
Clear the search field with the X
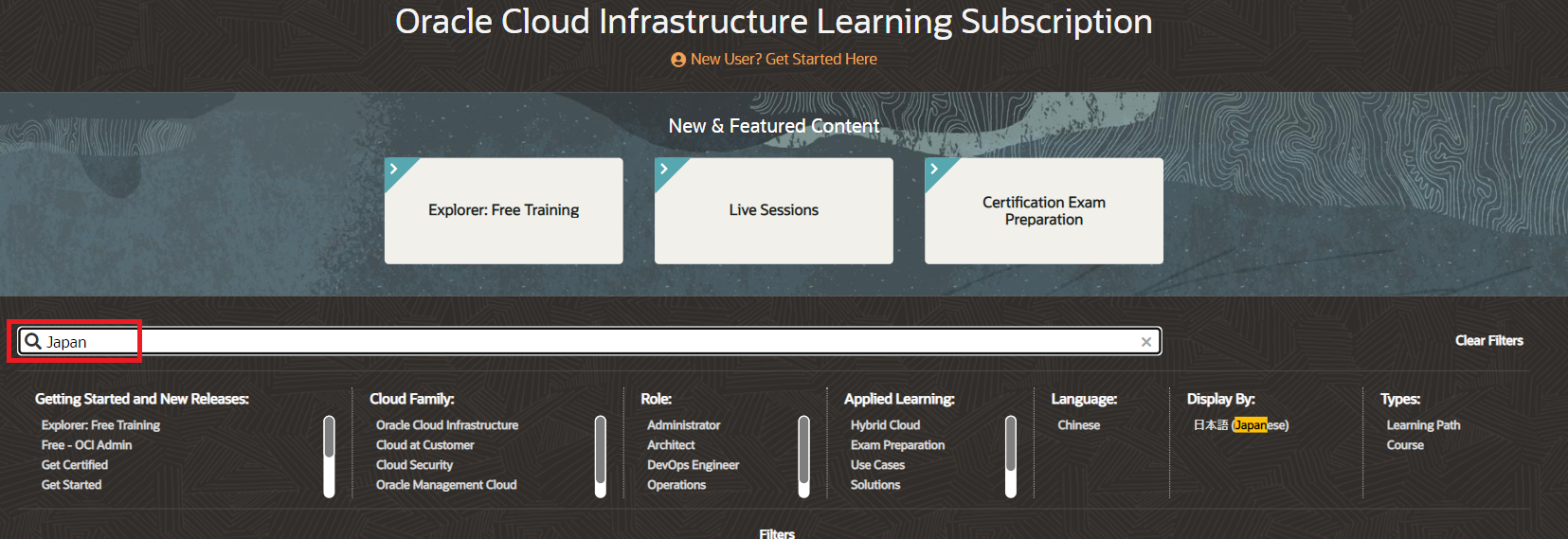coord(1146,342)
